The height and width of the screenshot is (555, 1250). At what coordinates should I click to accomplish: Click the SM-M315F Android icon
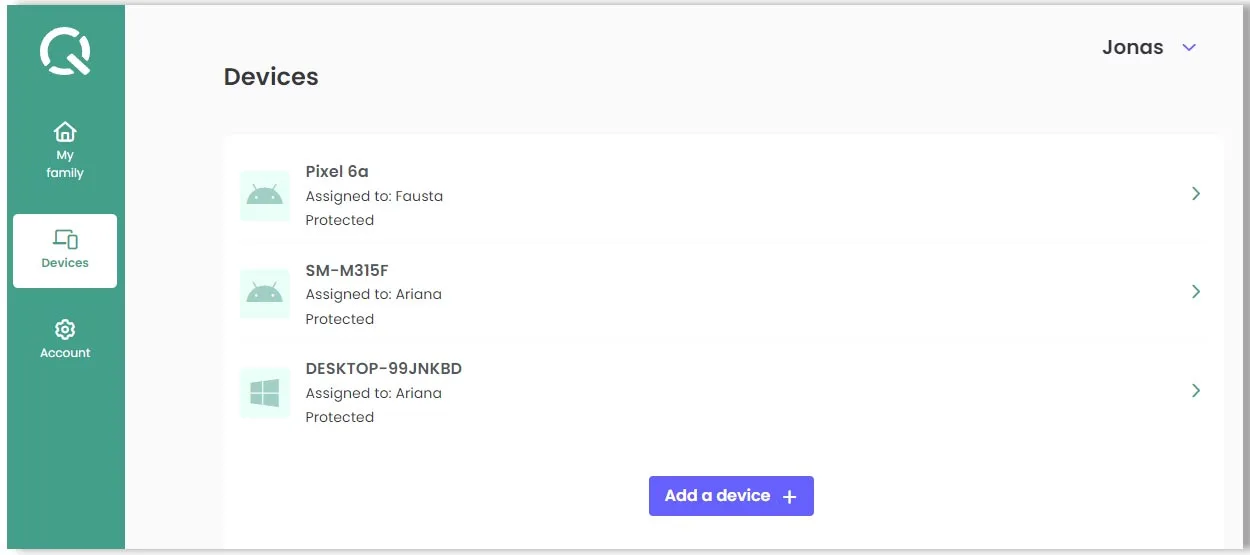265,293
